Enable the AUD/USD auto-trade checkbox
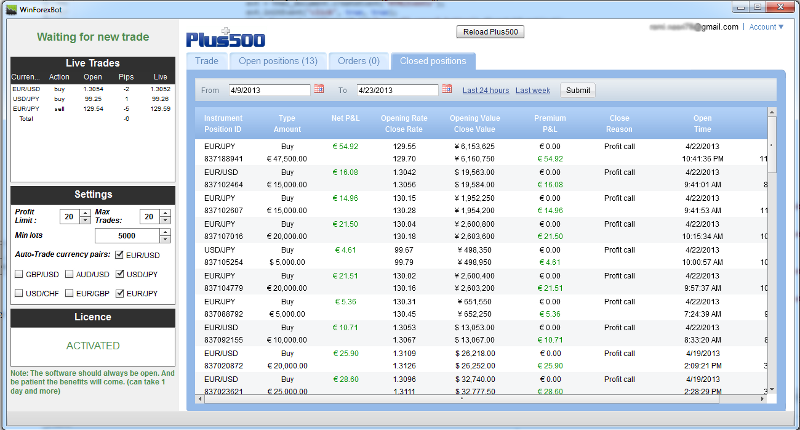The image size is (800, 430). point(69,274)
